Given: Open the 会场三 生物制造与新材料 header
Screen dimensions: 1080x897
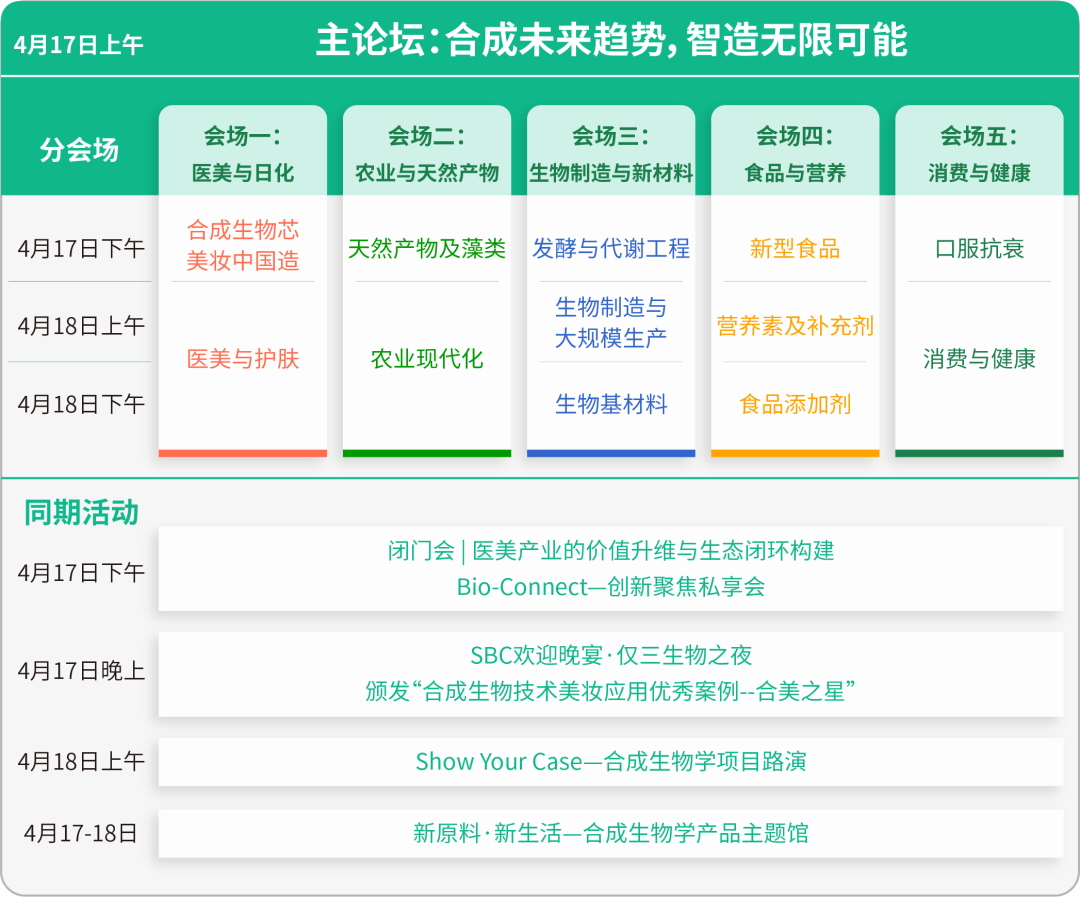Looking at the screenshot, I should tap(611, 153).
